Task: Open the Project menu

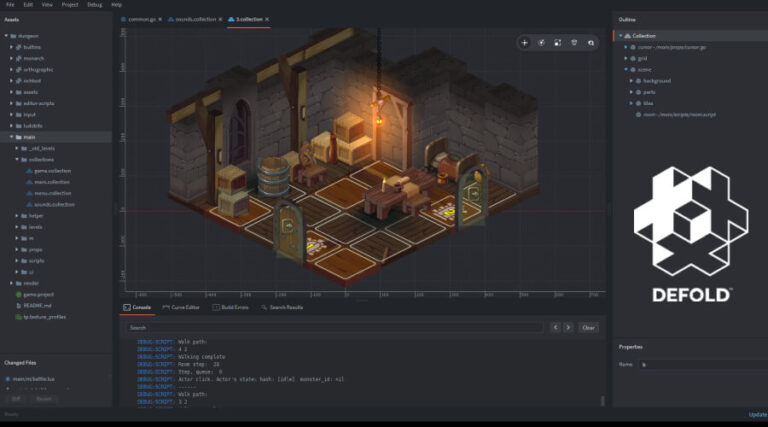Action: [70, 4]
